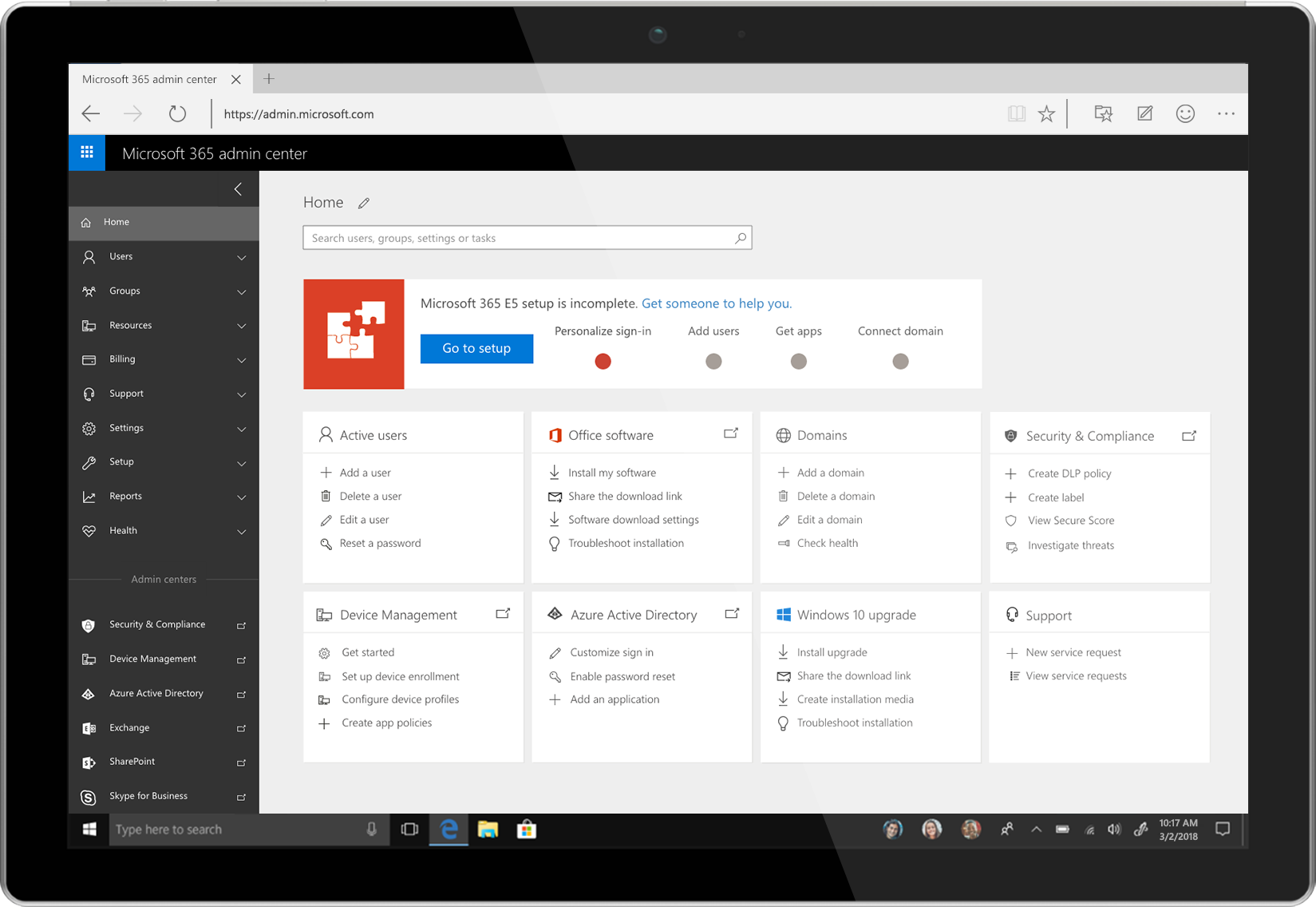Screen dimensions: 1316x907
Task: Select the Personalize sign-in setup step dot
Action: (x=603, y=361)
